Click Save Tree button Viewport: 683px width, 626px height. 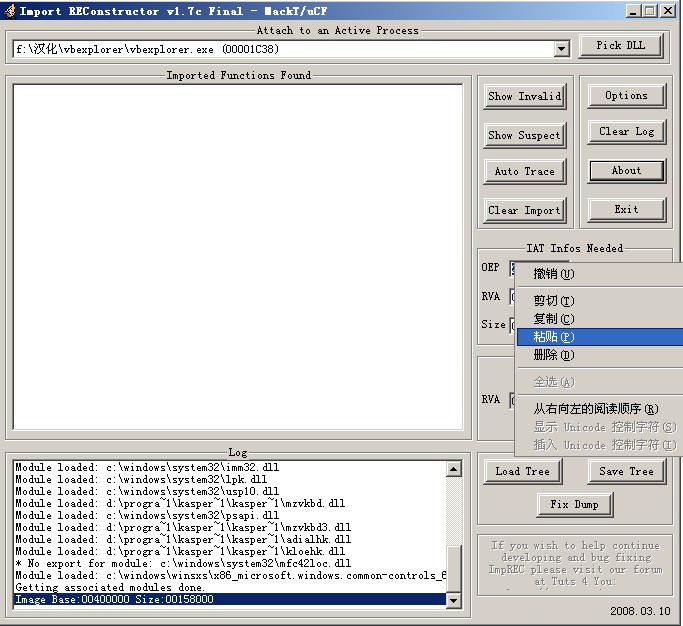coord(626,472)
